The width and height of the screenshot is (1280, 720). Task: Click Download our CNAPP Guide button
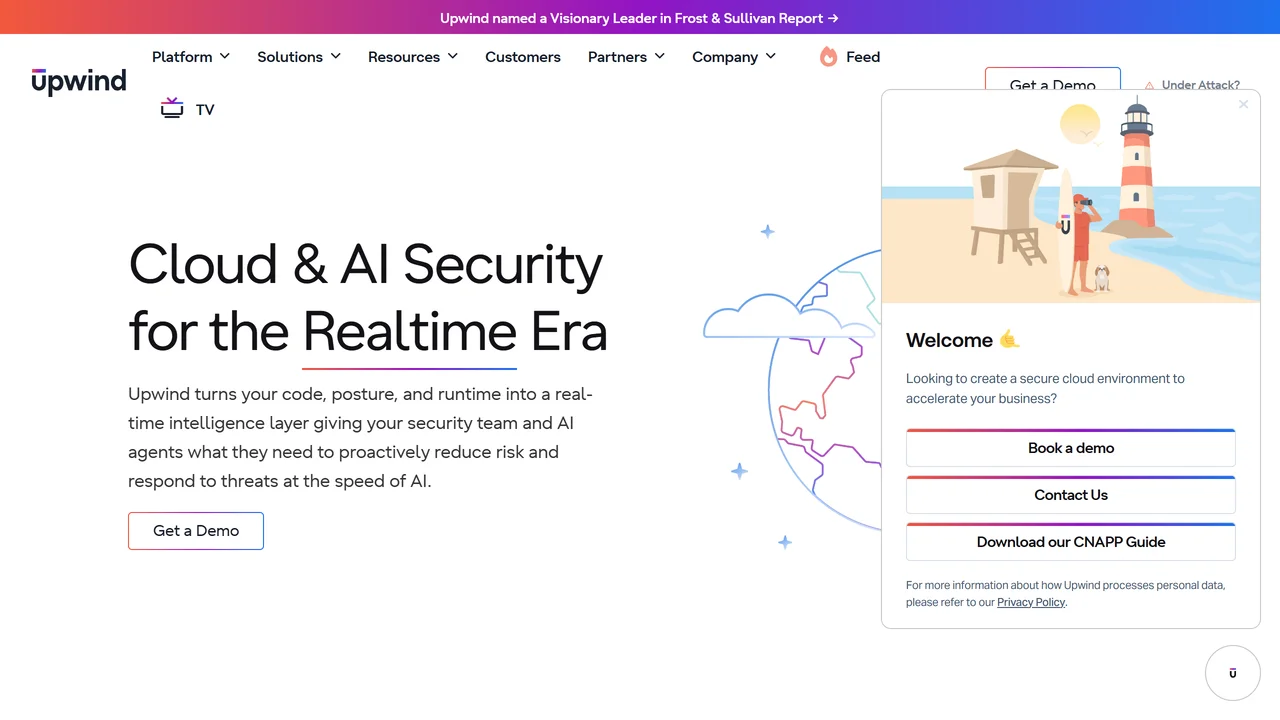pos(1071,542)
